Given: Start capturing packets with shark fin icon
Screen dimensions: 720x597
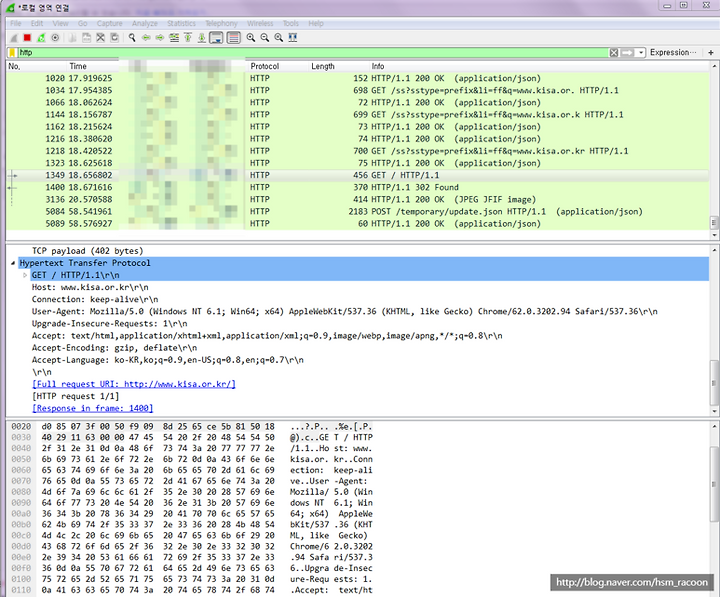Looking at the screenshot, I should tap(14, 38).
